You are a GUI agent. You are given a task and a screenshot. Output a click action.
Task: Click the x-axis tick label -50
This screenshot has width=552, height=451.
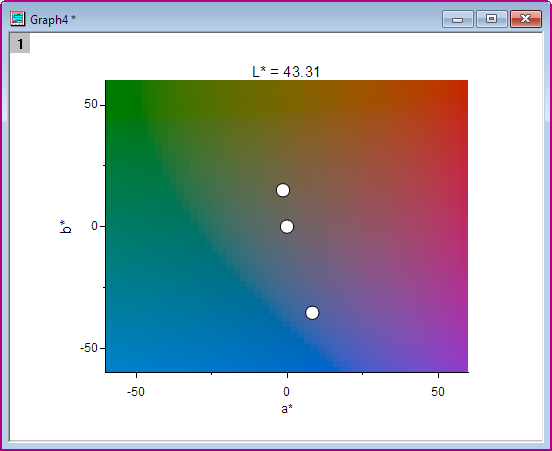pyautogui.click(x=136, y=392)
